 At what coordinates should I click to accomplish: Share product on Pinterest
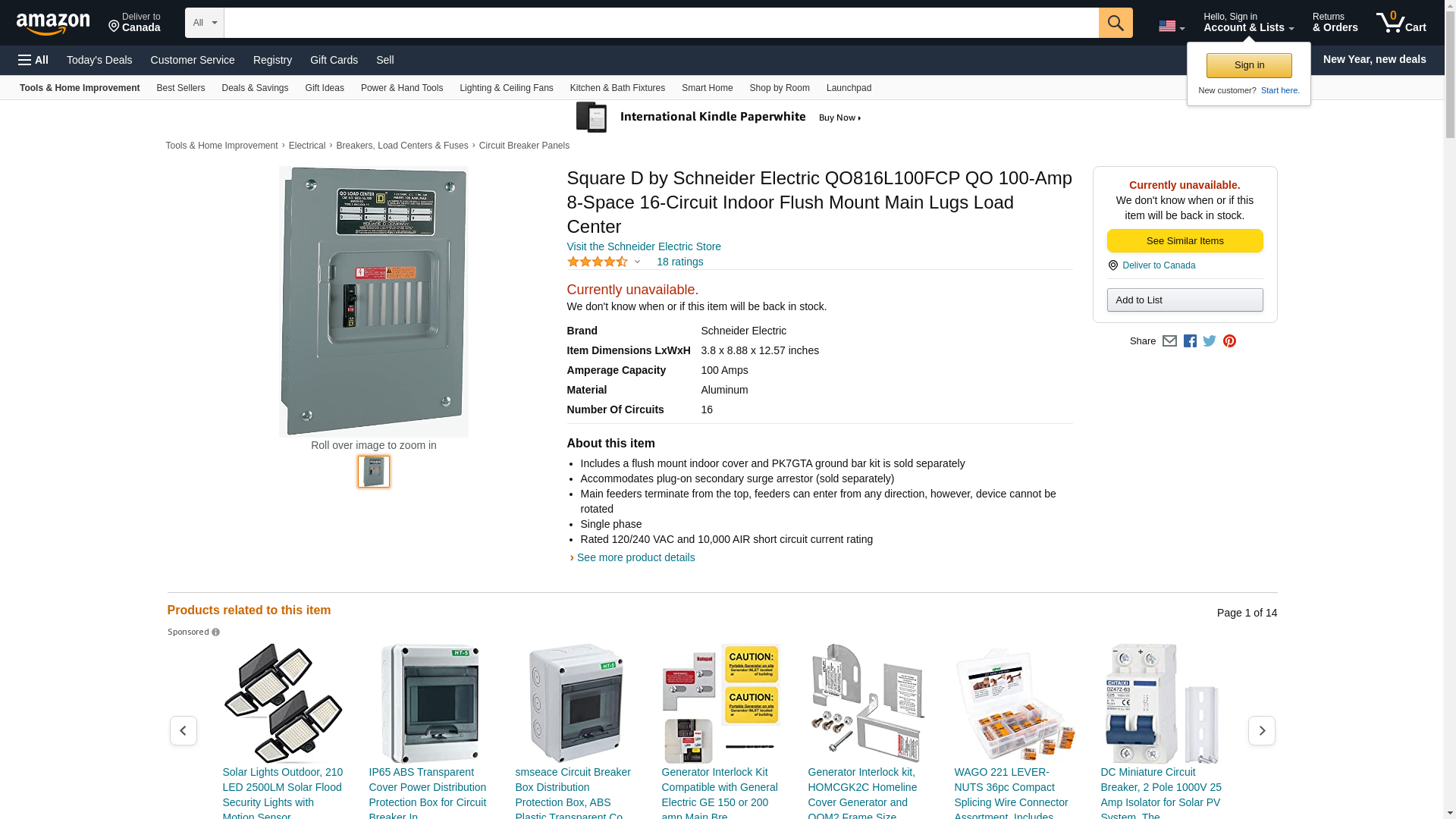[x=1229, y=341]
